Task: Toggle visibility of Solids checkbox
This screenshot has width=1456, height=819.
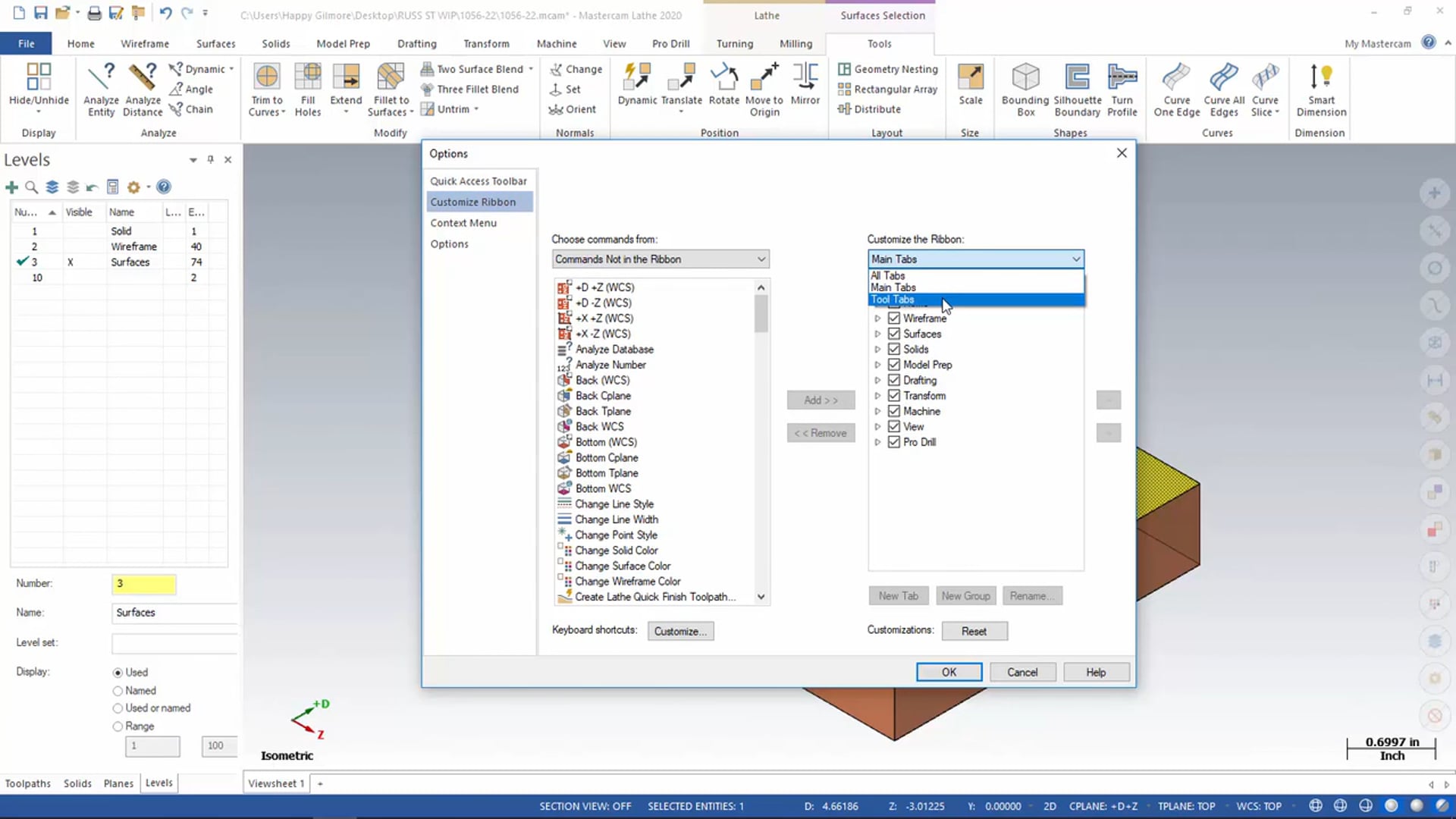Action: coord(893,349)
